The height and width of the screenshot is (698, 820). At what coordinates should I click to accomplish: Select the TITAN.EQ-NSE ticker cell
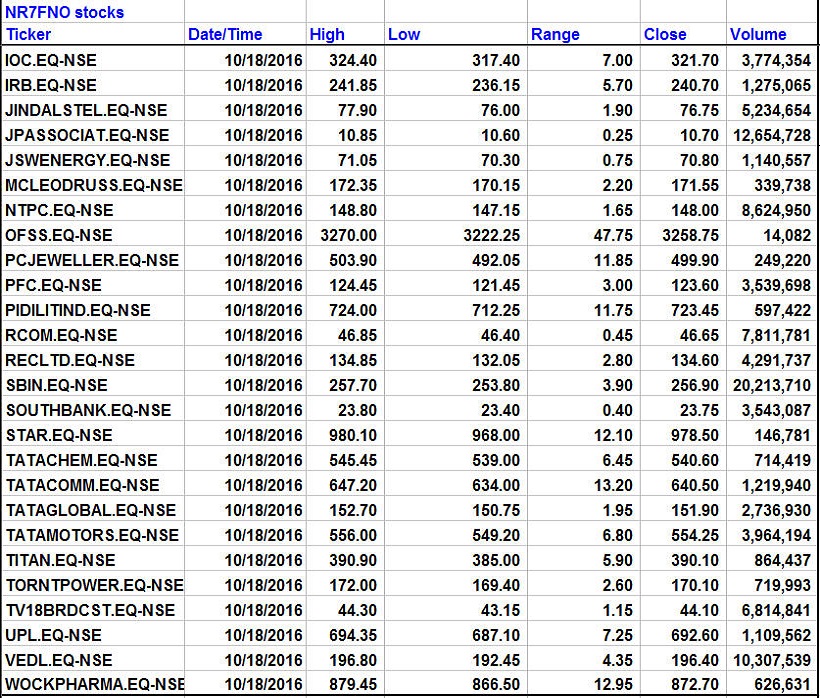coord(60,560)
